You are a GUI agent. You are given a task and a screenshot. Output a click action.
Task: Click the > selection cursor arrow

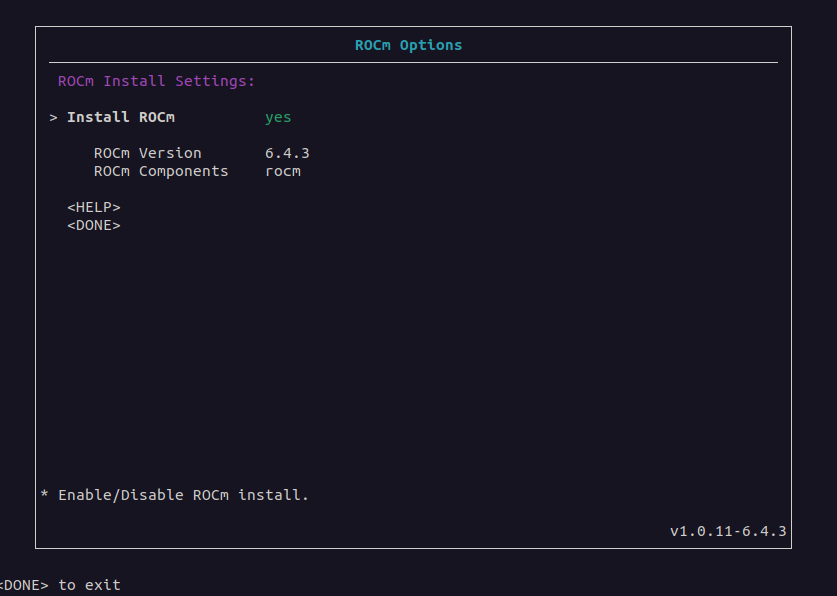[x=53, y=117]
